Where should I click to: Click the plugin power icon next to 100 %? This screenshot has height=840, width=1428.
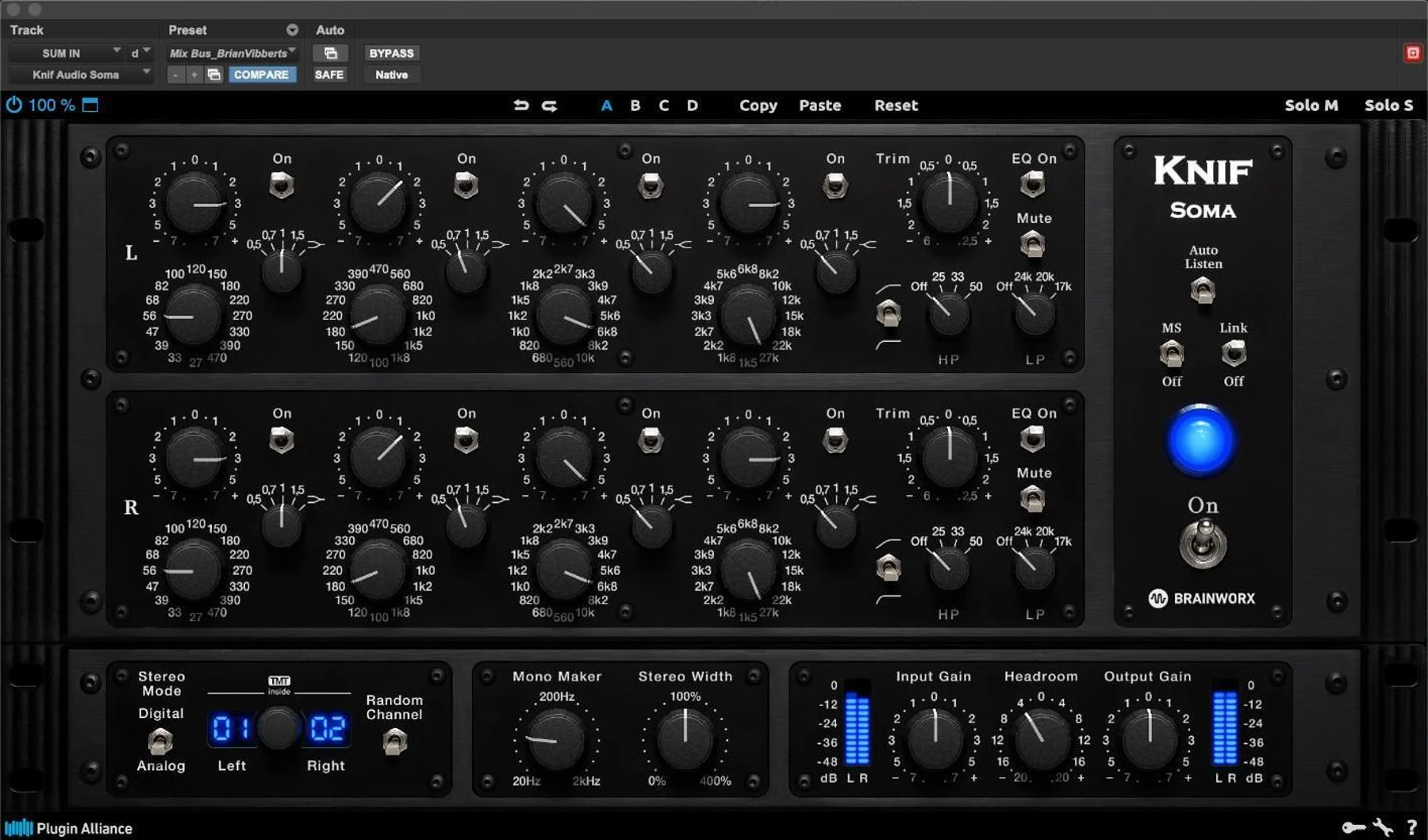pos(14,105)
